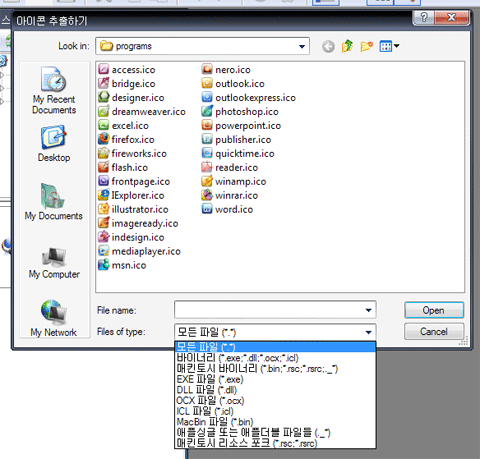Go back to previous folder
The image size is (480, 459).
click(x=328, y=46)
